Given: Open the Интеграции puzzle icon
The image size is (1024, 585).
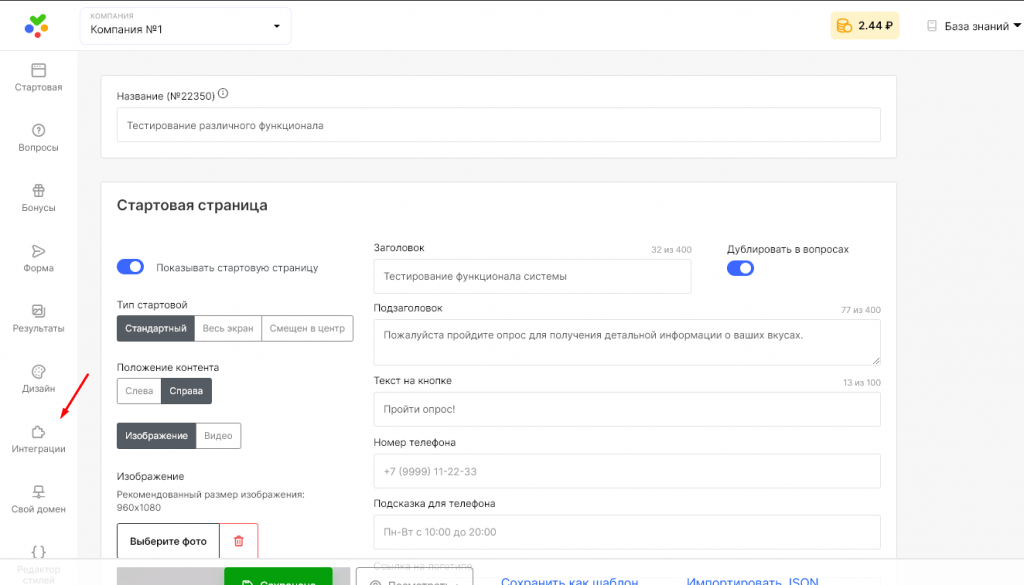Looking at the screenshot, I should coord(38,432).
